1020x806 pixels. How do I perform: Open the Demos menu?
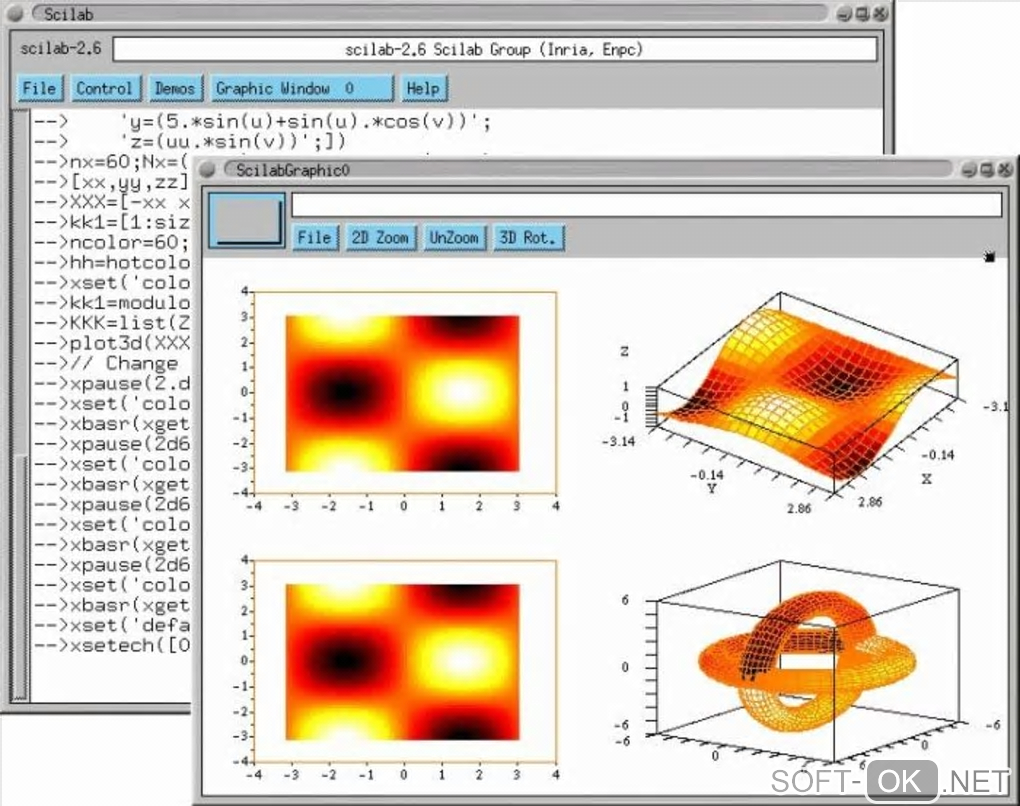(x=175, y=88)
